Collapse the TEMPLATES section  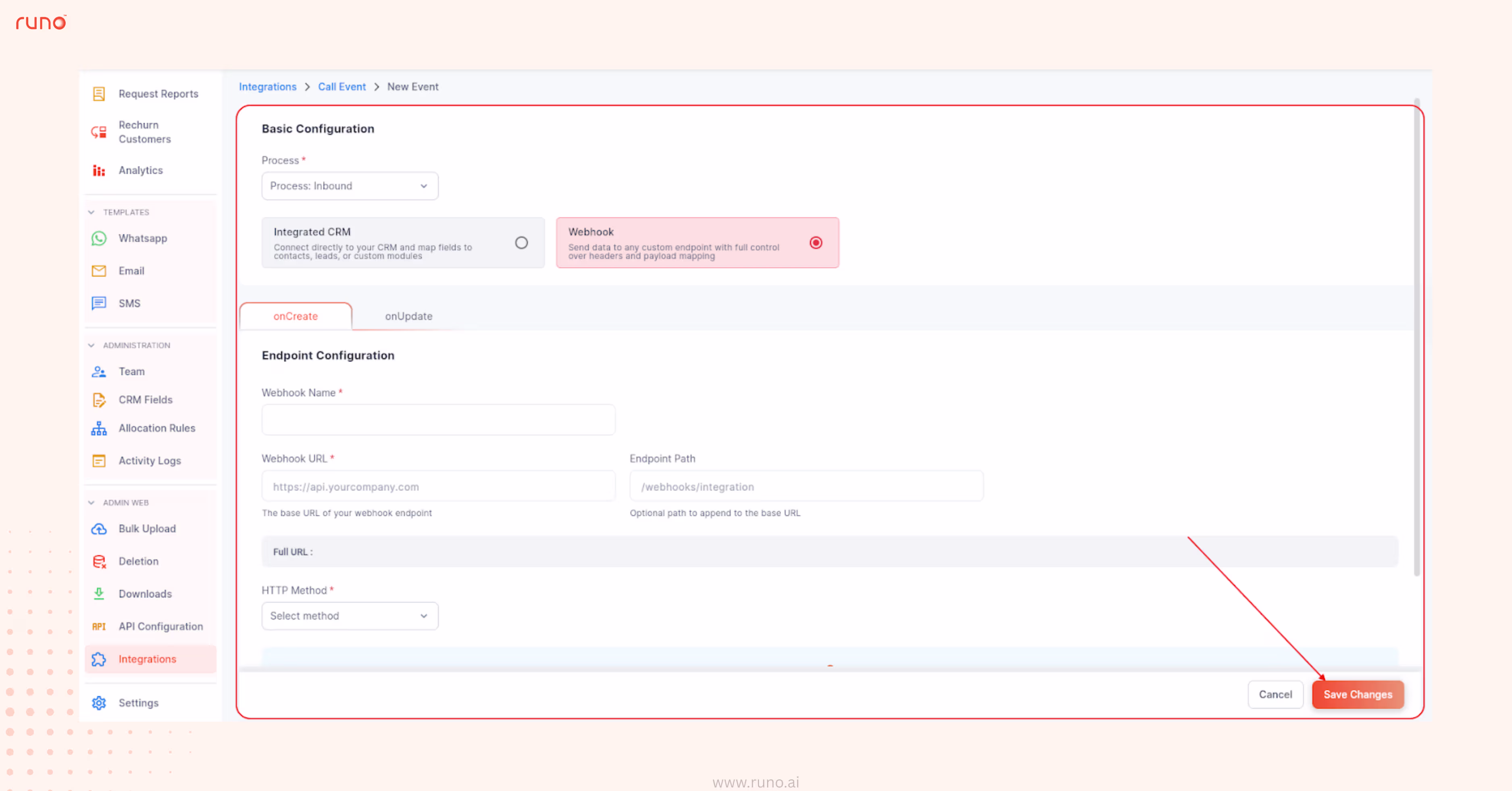tap(92, 212)
